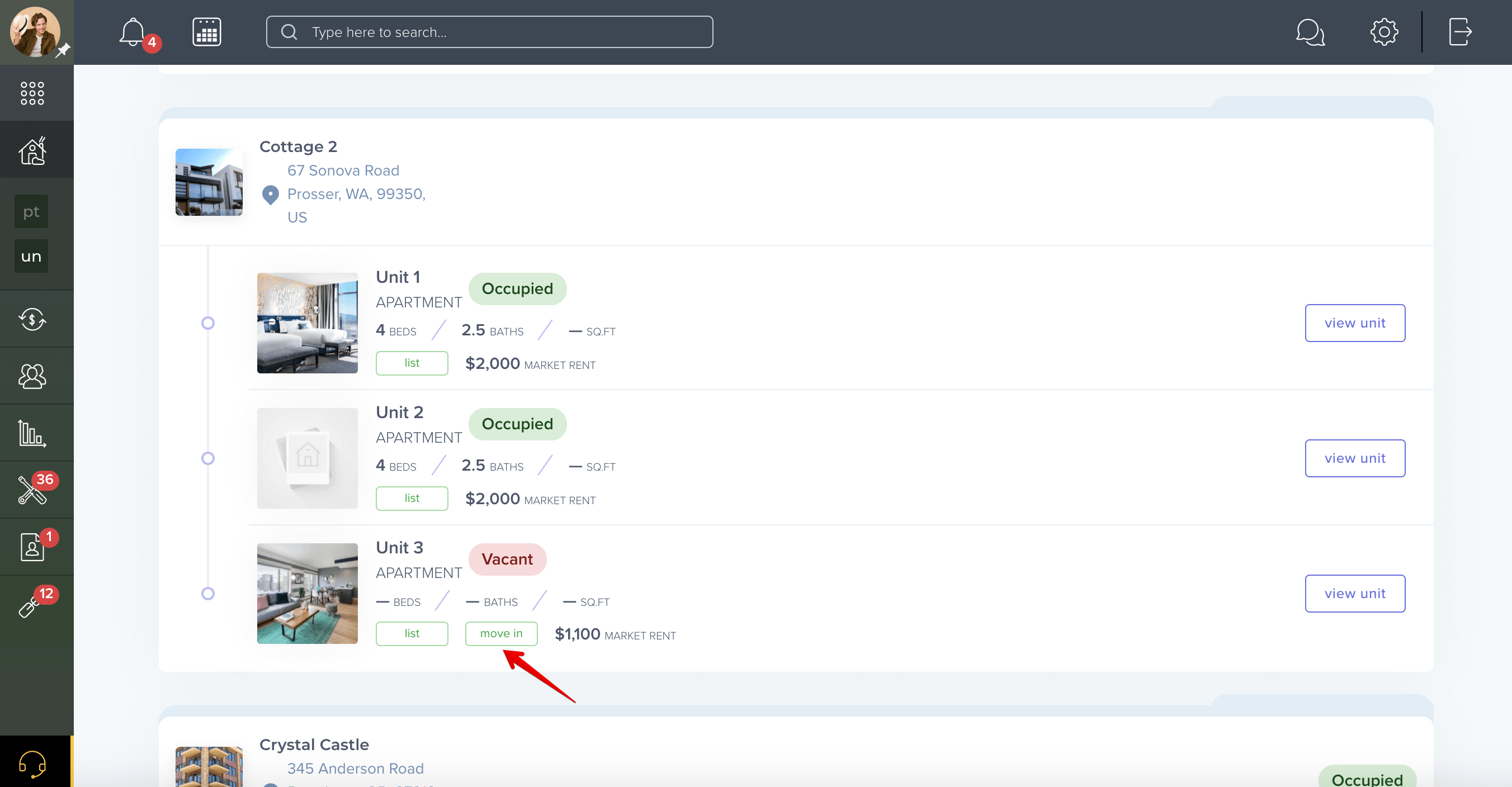Click 'list' button for Unit 2
Screen dimensions: 1512x787
(x=412, y=497)
